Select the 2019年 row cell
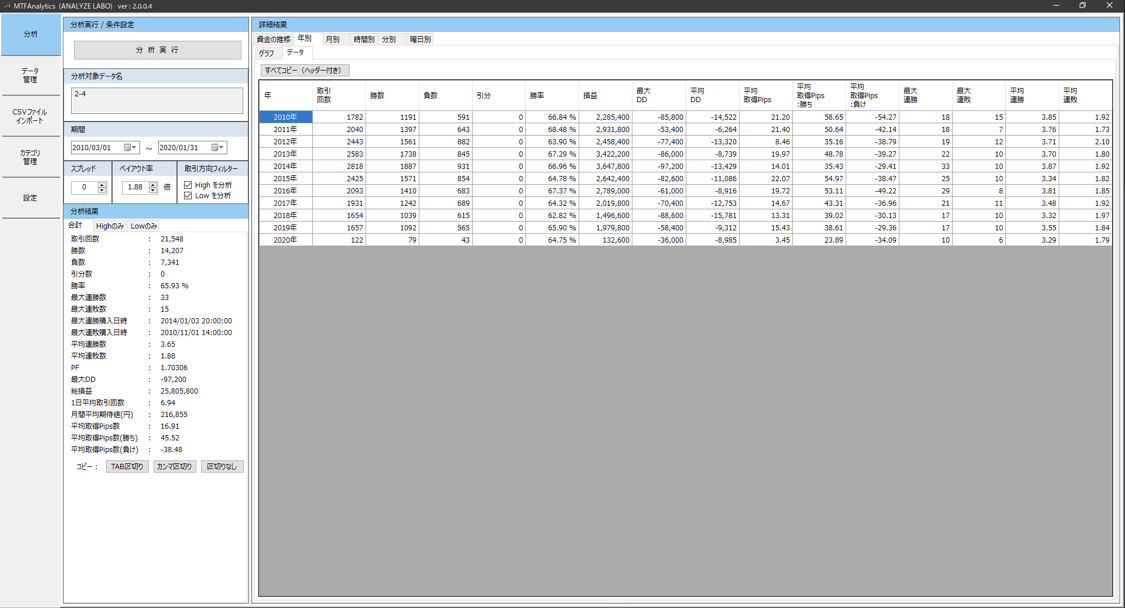1125x608 pixels. tap(286, 228)
